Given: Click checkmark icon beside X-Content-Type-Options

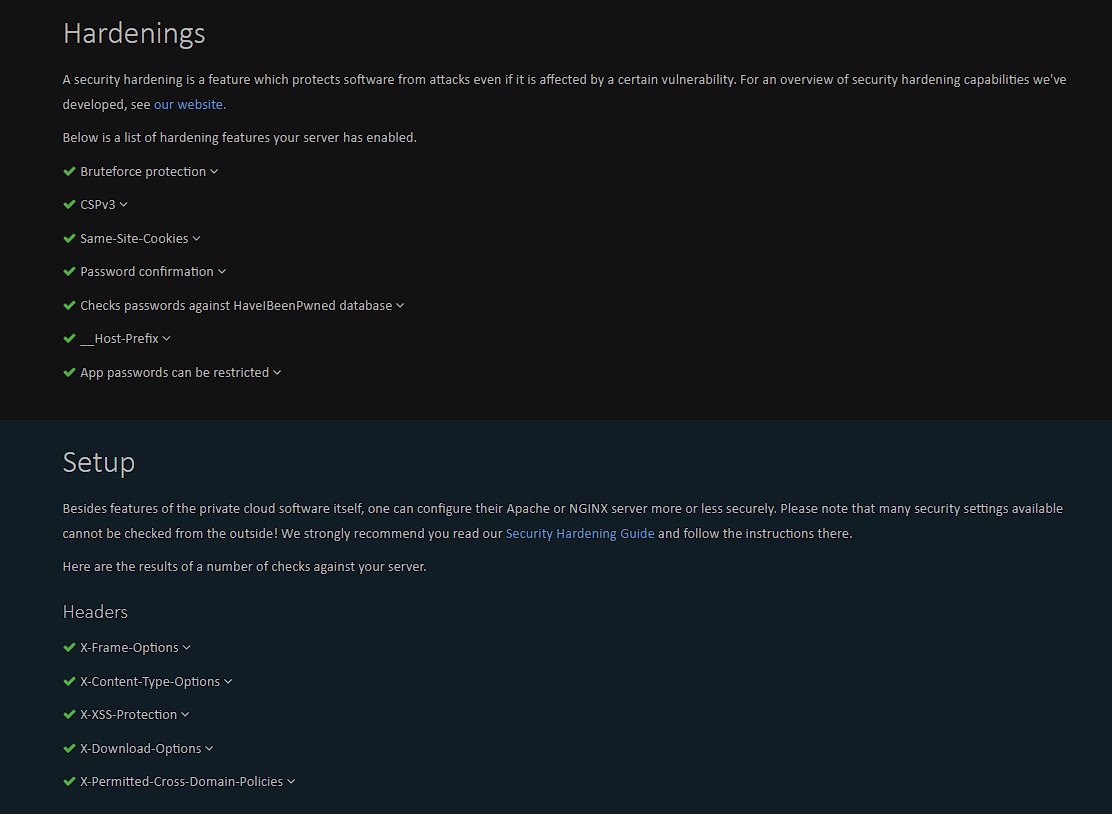Looking at the screenshot, I should point(69,682).
